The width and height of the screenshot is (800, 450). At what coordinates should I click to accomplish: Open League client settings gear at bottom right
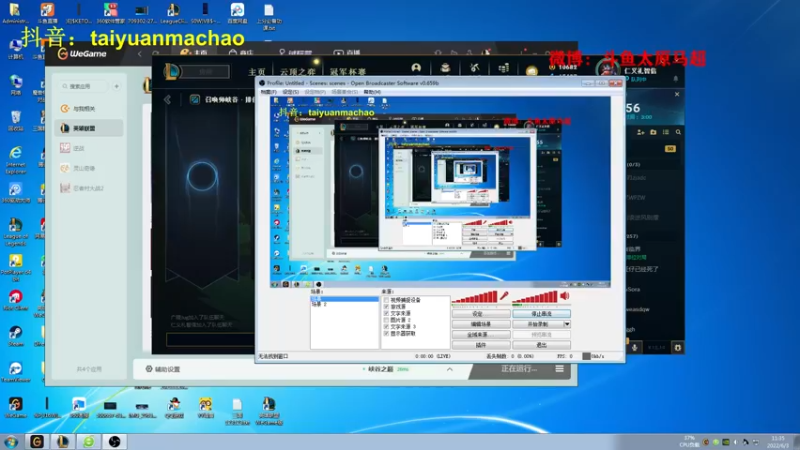[x=678, y=347]
